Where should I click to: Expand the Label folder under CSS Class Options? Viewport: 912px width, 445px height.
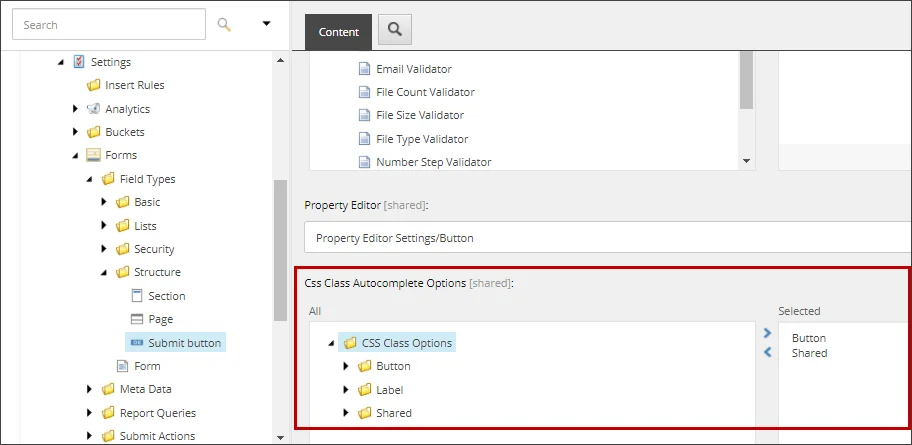coord(346,389)
